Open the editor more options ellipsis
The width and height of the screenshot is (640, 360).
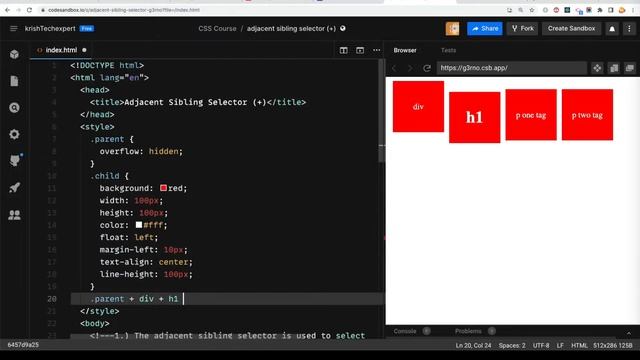(x=376, y=50)
